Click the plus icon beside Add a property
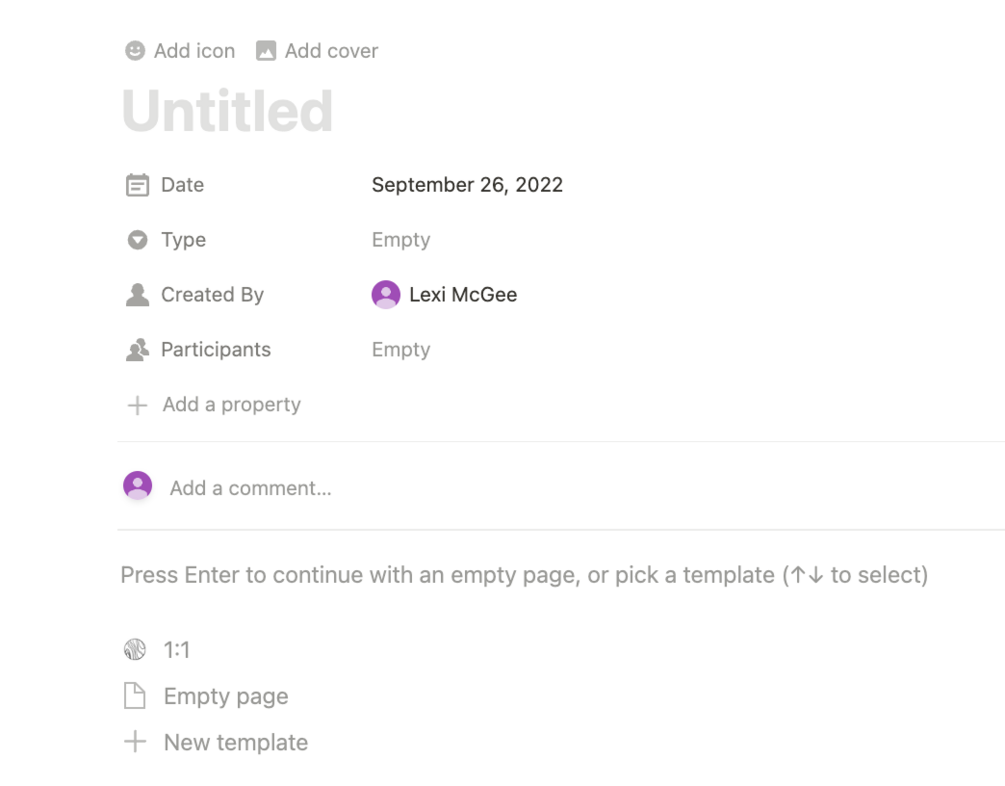Image resolution: width=1005 pixels, height=786 pixels. point(137,405)
